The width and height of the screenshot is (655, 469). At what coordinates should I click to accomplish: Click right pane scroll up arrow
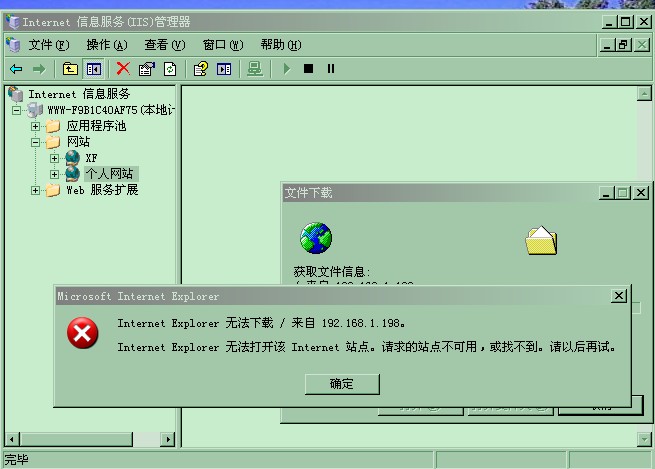coord(644,94)
